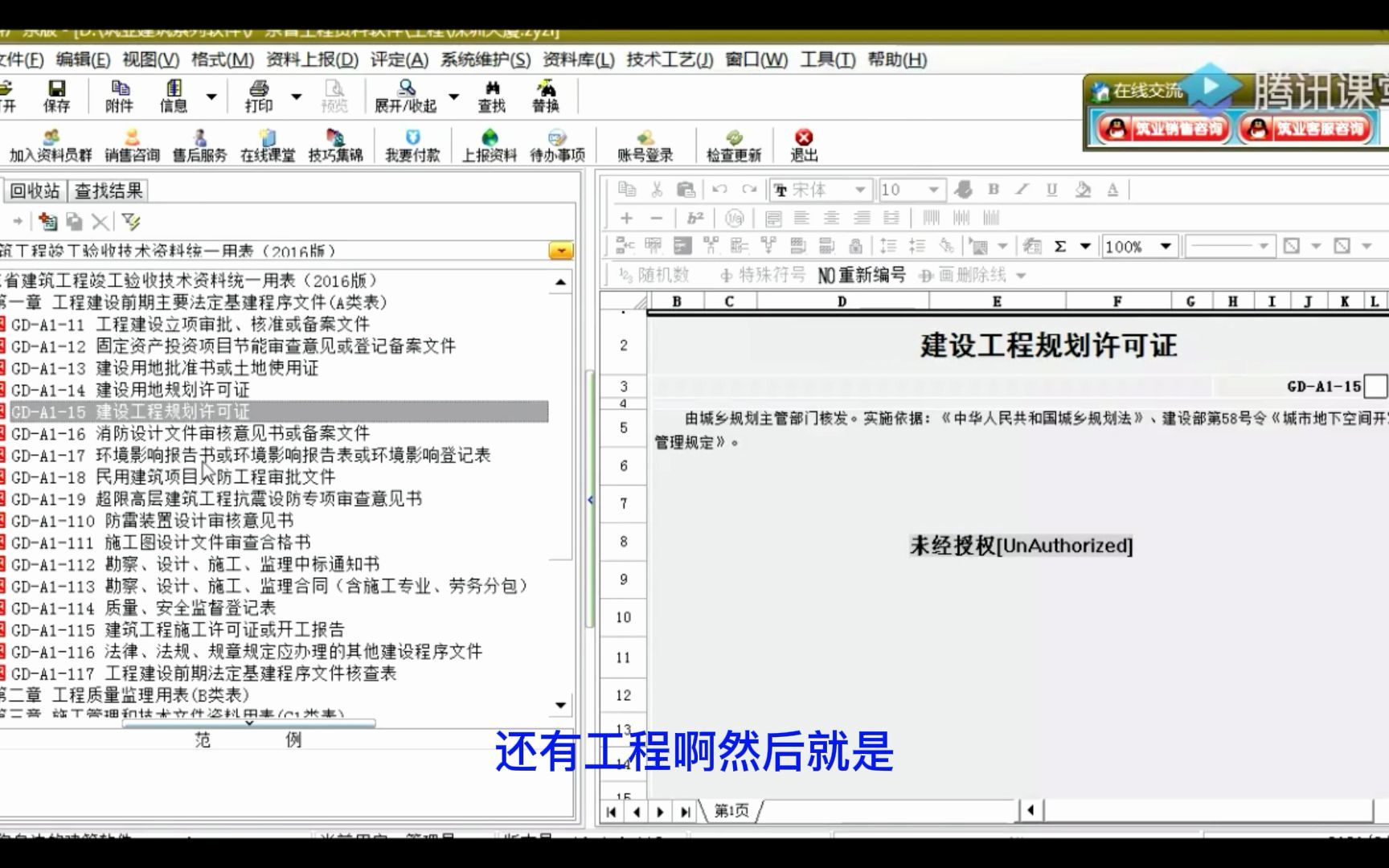Click the 特殊符号 special symbol button
Image resolution: width=1389 pixels, height=868 pixels.
click(x=763, y=276)
